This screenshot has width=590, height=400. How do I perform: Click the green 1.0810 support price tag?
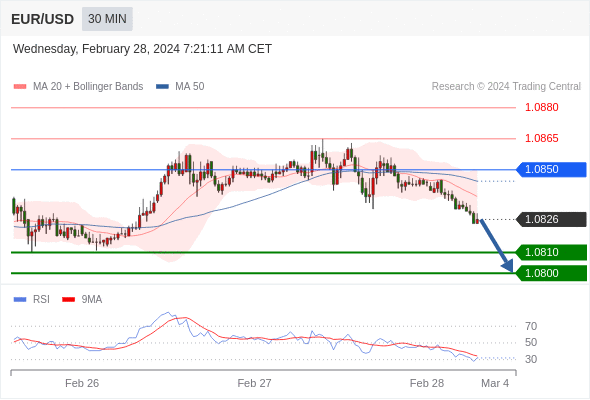[551, 252]
